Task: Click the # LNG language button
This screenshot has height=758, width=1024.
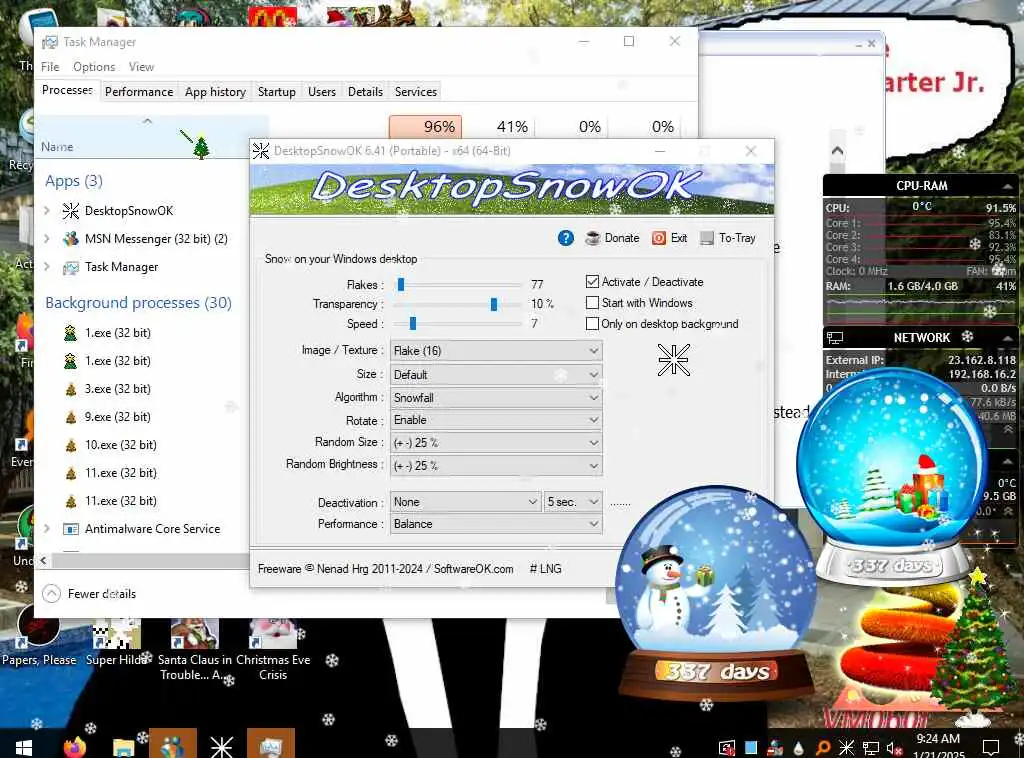Action: click(546, 569)
